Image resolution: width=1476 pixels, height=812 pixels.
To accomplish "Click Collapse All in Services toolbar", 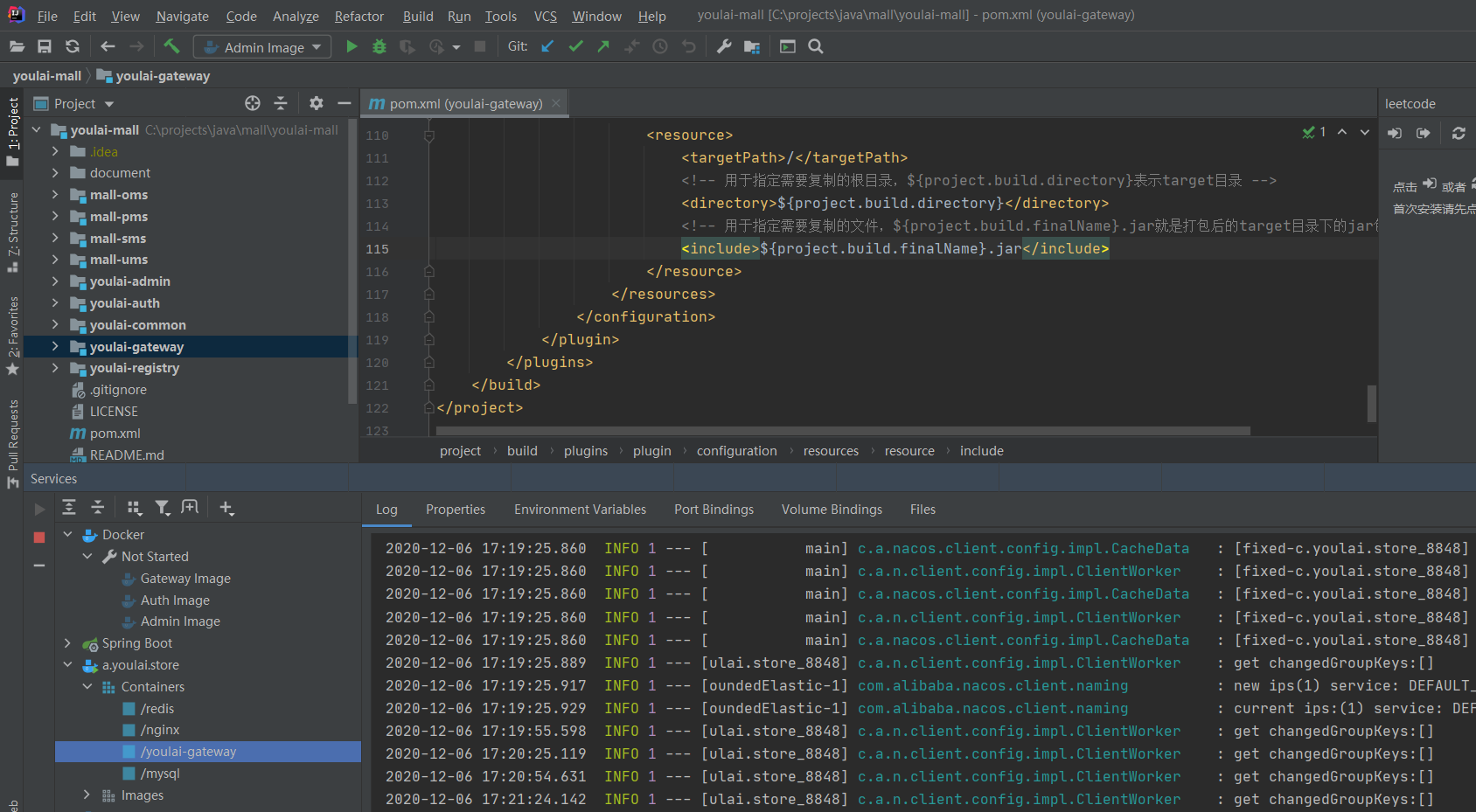I will pyautogui.click(x=98, y=507).
